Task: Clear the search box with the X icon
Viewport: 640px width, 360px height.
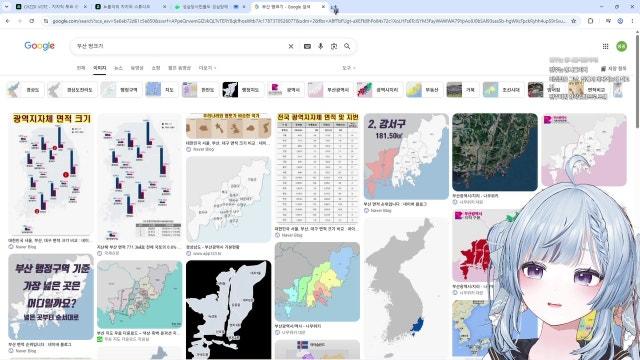Action: [291, 47]
